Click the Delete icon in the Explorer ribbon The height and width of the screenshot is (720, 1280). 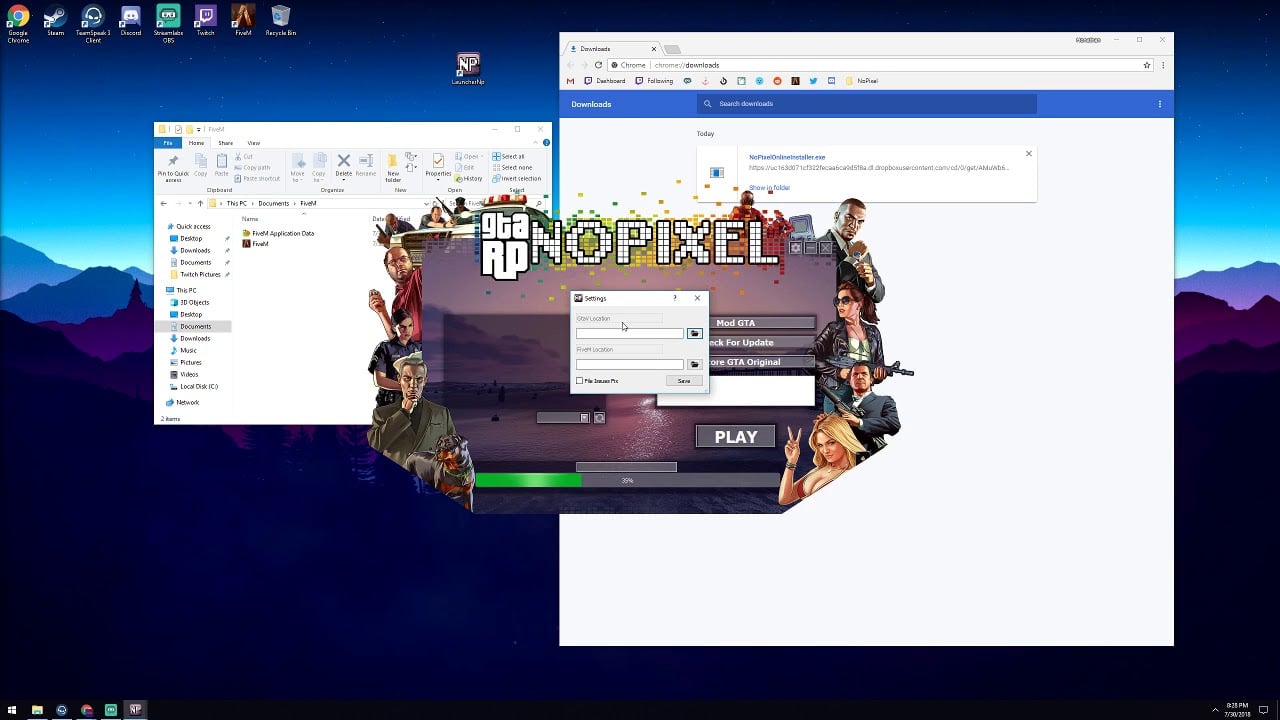(344, 163)
